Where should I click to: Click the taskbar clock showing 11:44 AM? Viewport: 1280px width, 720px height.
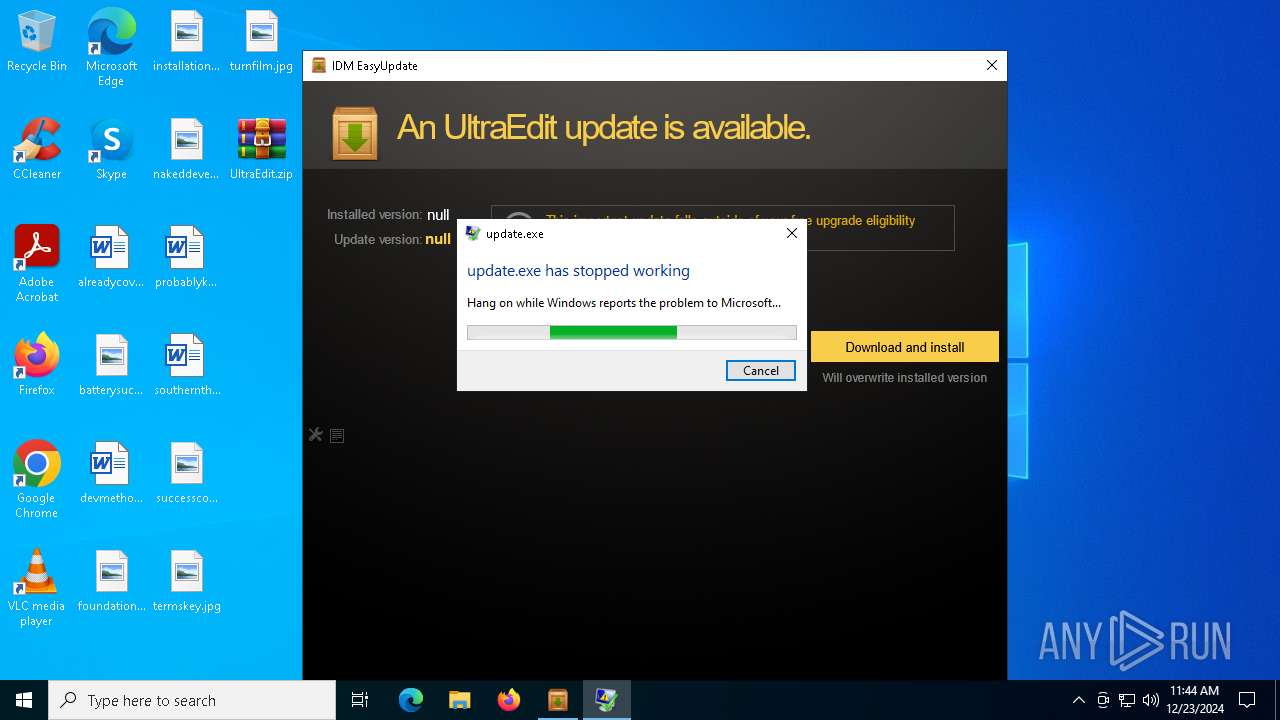[1194, 700]
